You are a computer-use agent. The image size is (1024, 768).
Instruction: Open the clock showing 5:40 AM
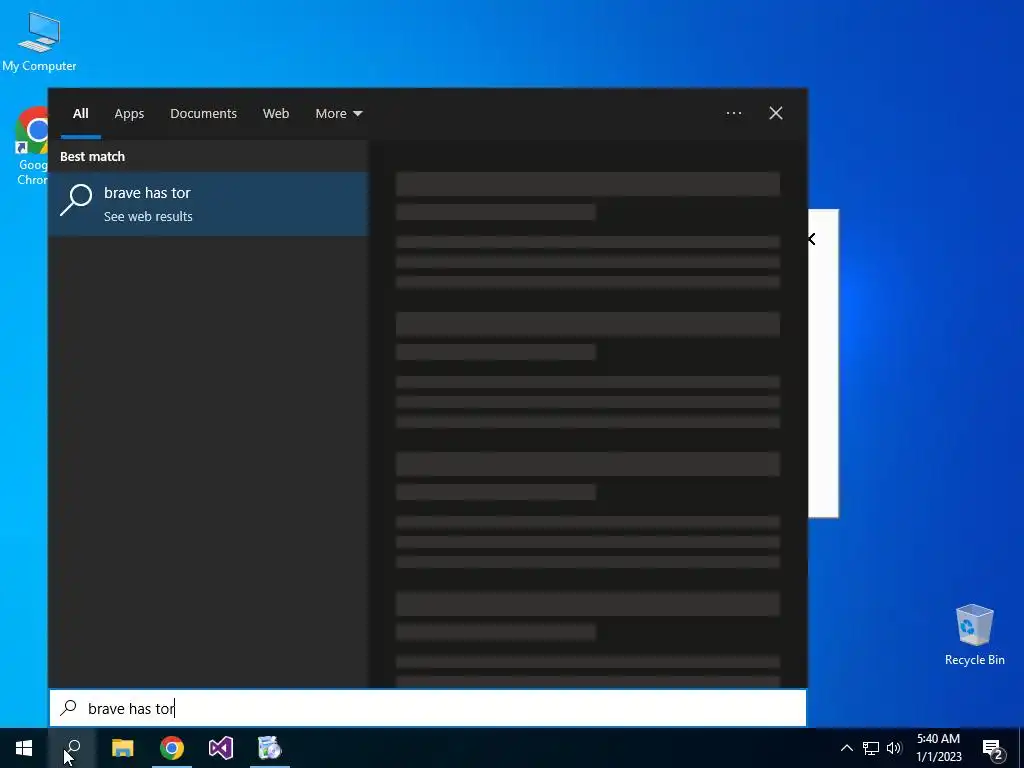click(938, 748)
